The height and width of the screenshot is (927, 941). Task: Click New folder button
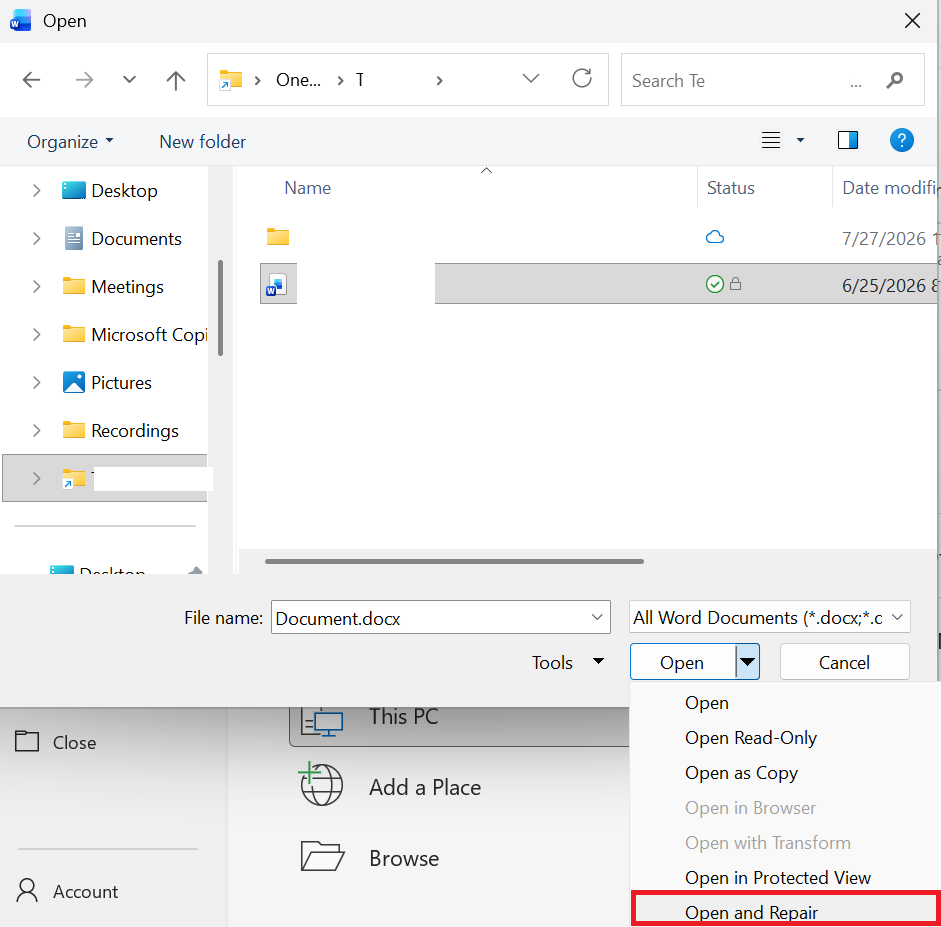pyautogui.click(x=202, y=142)
